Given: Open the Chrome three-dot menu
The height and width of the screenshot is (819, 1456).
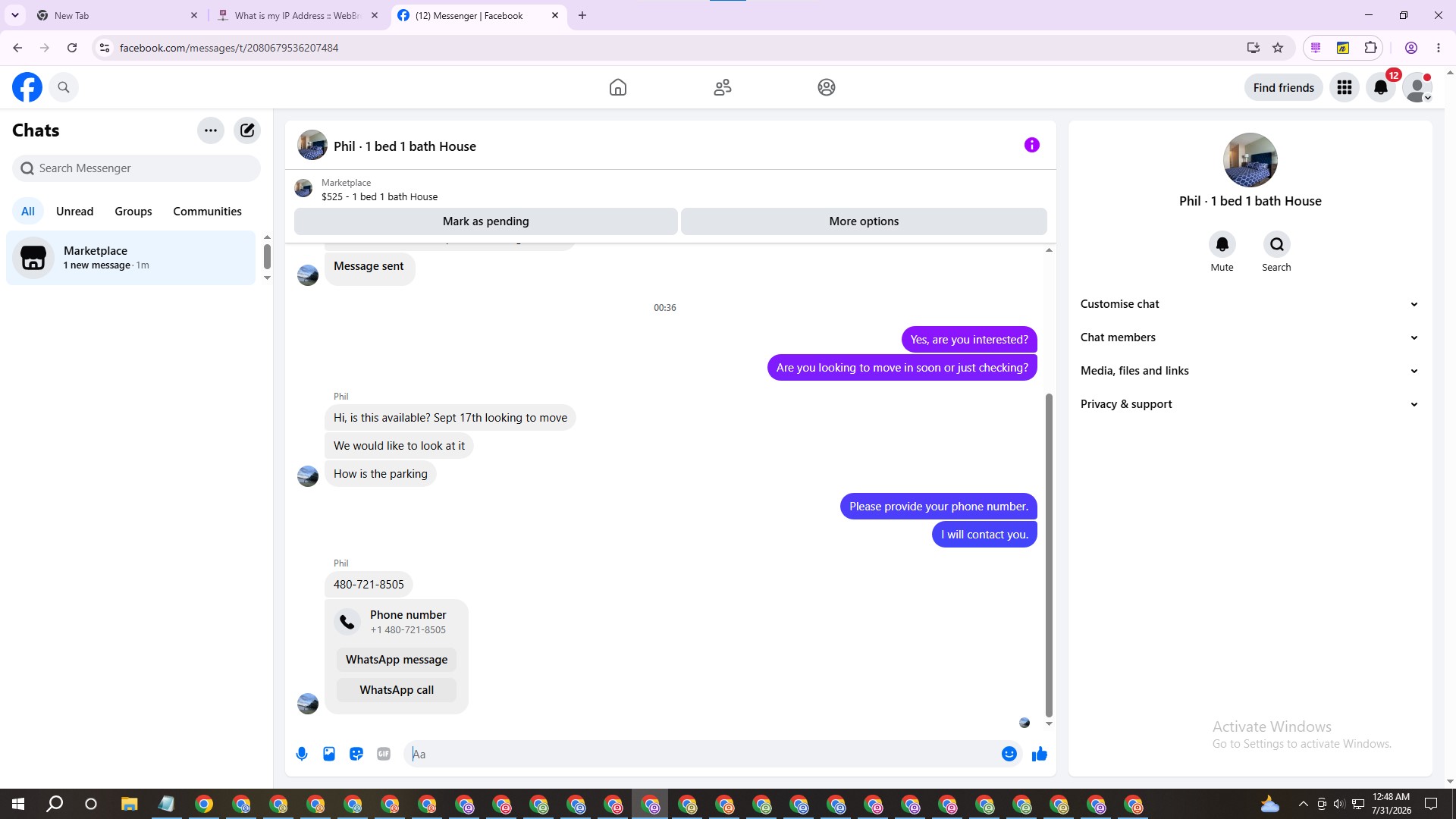Looking at the screenshot, I should pyautogui.click(x=1439, y=48).
